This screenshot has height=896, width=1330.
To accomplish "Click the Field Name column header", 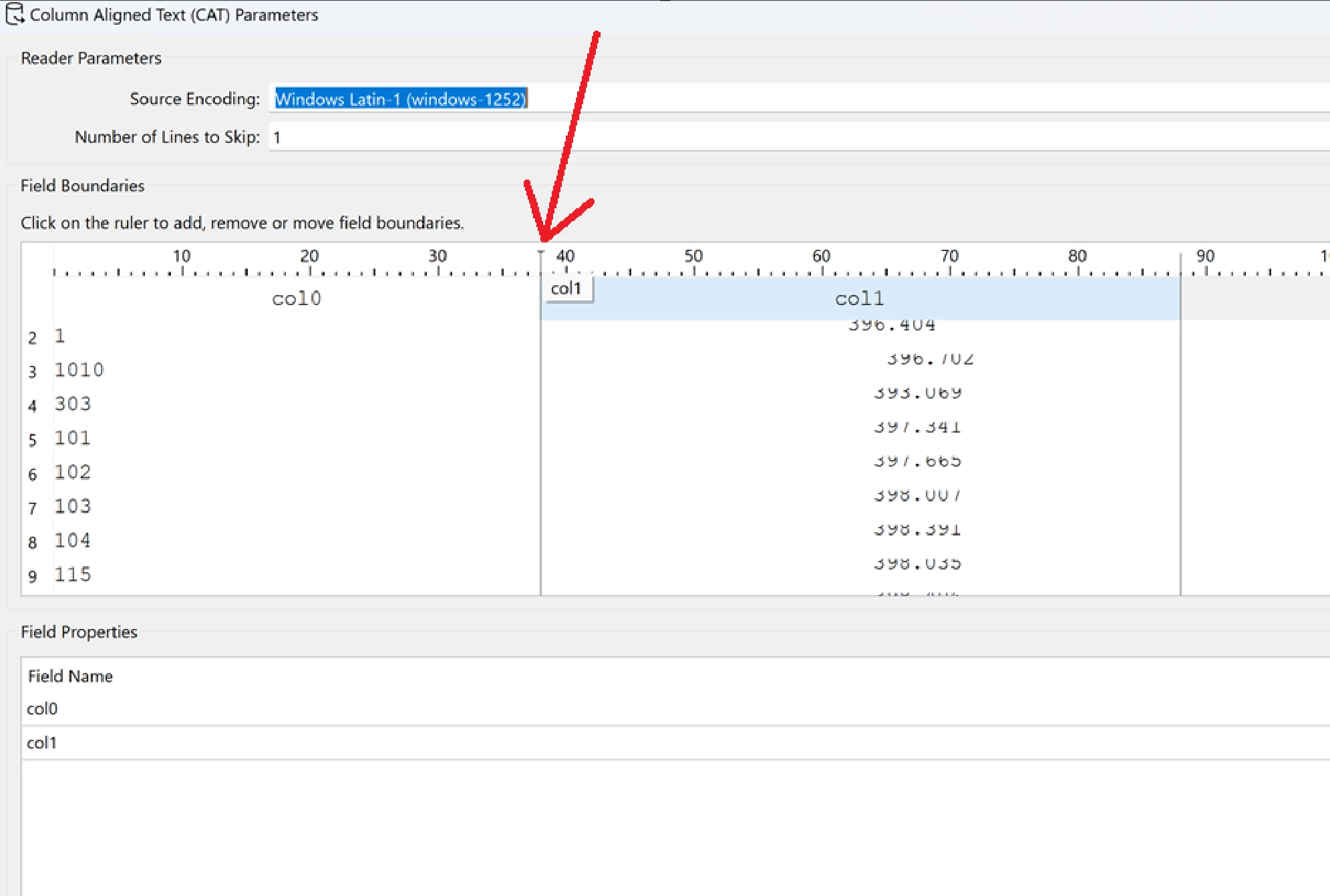I will 70,676.
